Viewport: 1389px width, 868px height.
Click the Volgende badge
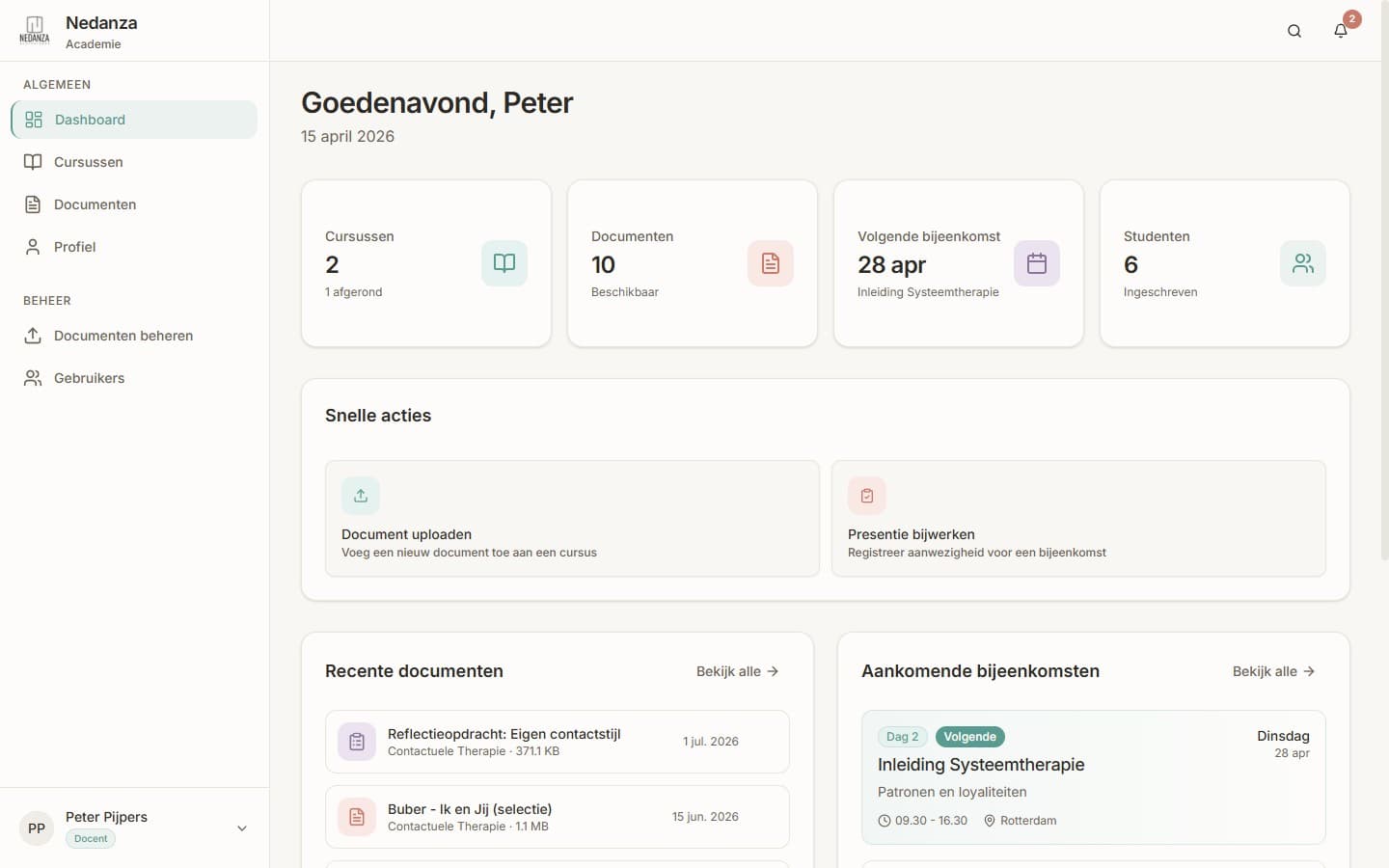(x=970, y=737)
